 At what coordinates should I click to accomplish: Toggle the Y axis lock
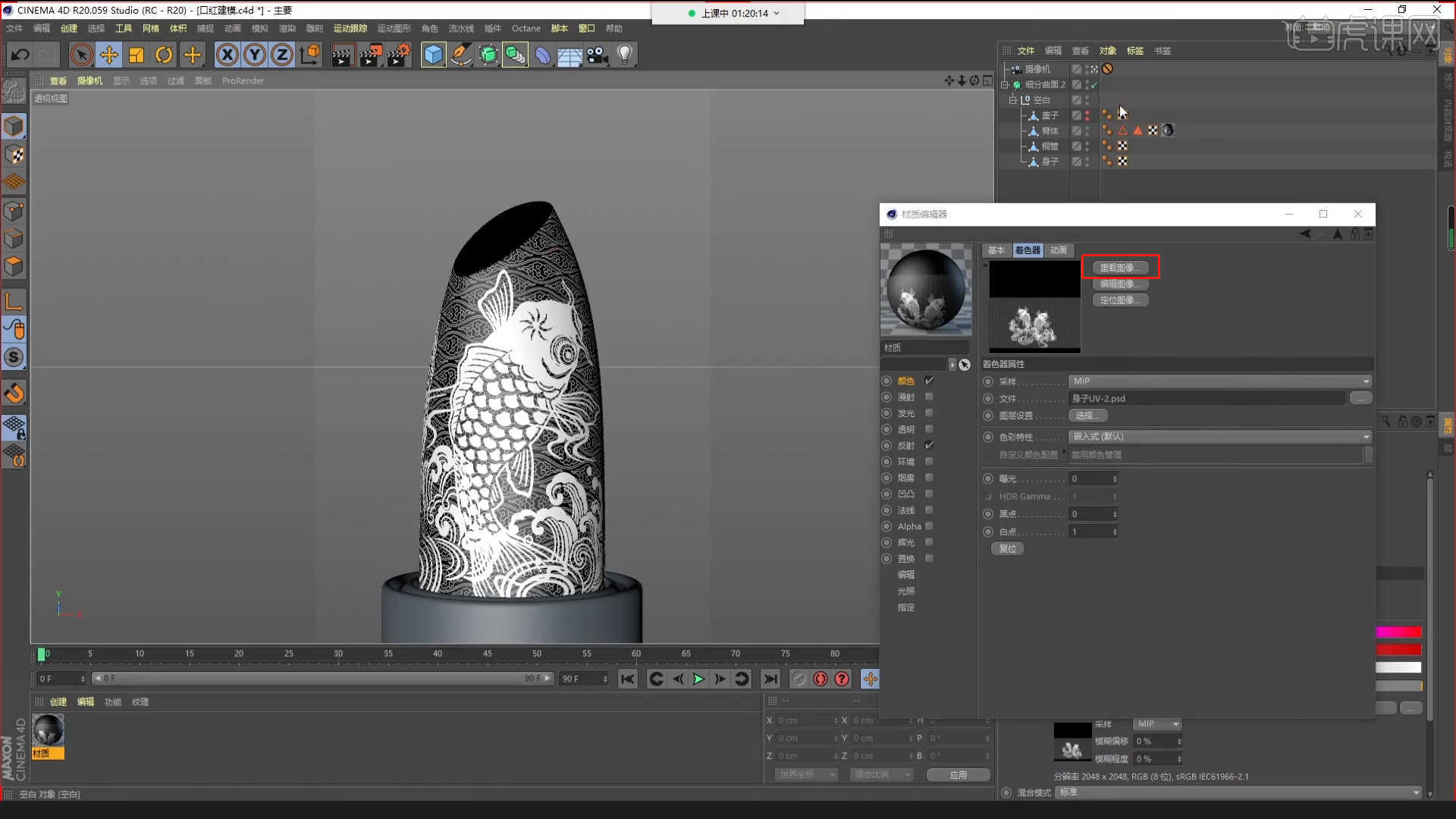[255, 55]
